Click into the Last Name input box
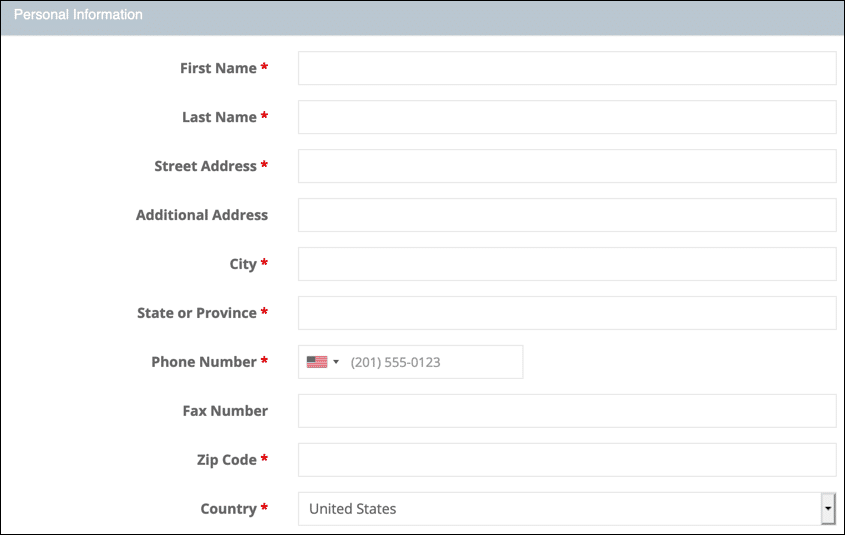This screenshot has height=535, width=845. click(x=566, y=117)
